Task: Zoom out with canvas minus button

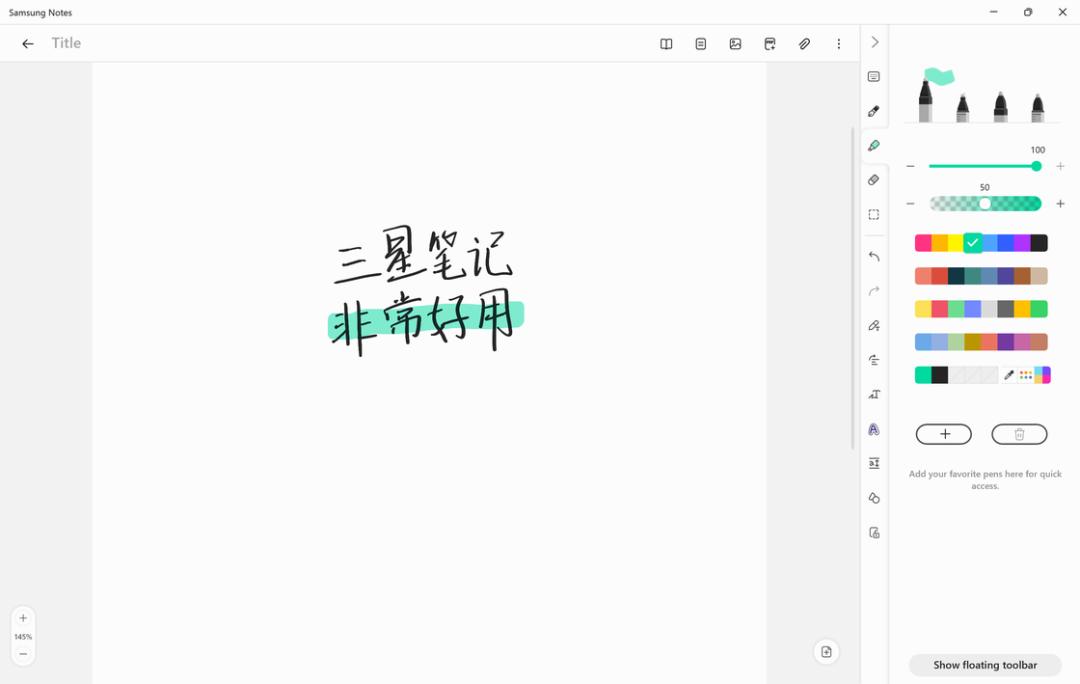Action: (x=23, y=654)
